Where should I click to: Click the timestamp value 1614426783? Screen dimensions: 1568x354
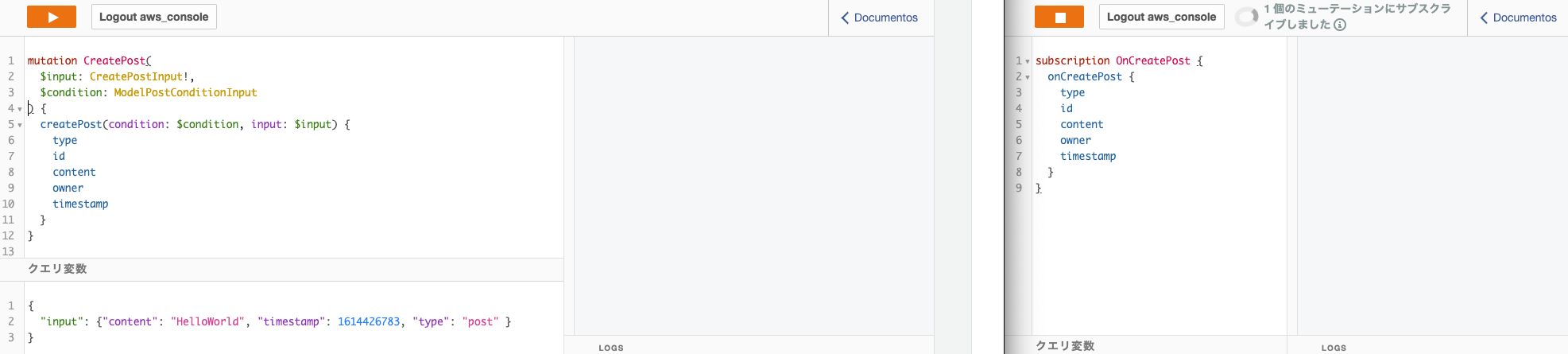pos(369,321)
